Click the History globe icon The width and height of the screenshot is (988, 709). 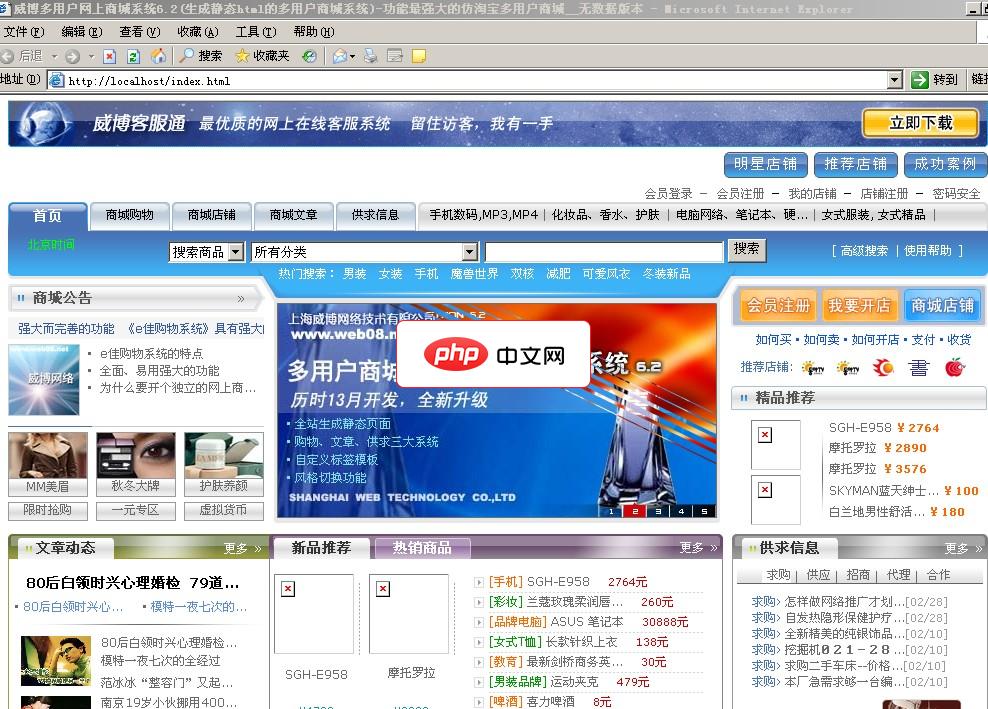[310, 57]
